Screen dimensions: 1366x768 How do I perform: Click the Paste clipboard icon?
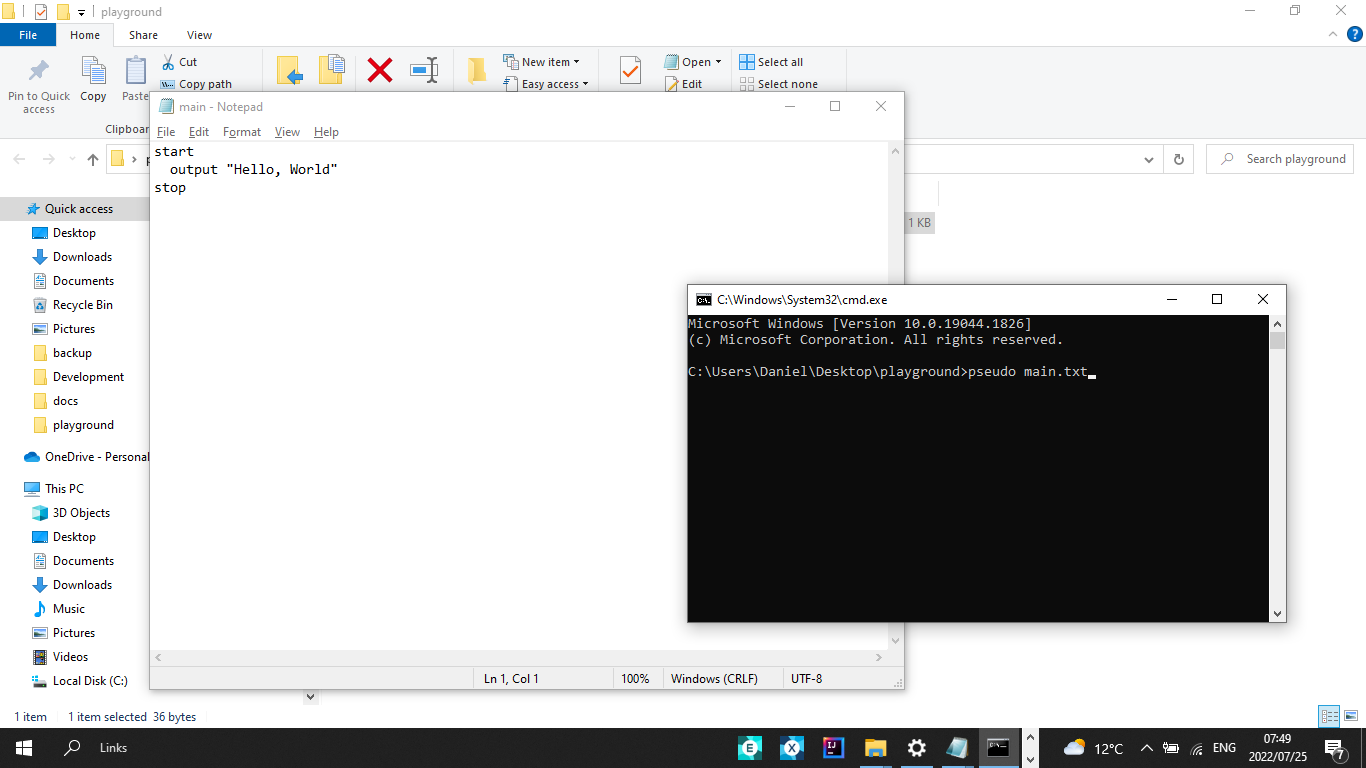[136, 71]
